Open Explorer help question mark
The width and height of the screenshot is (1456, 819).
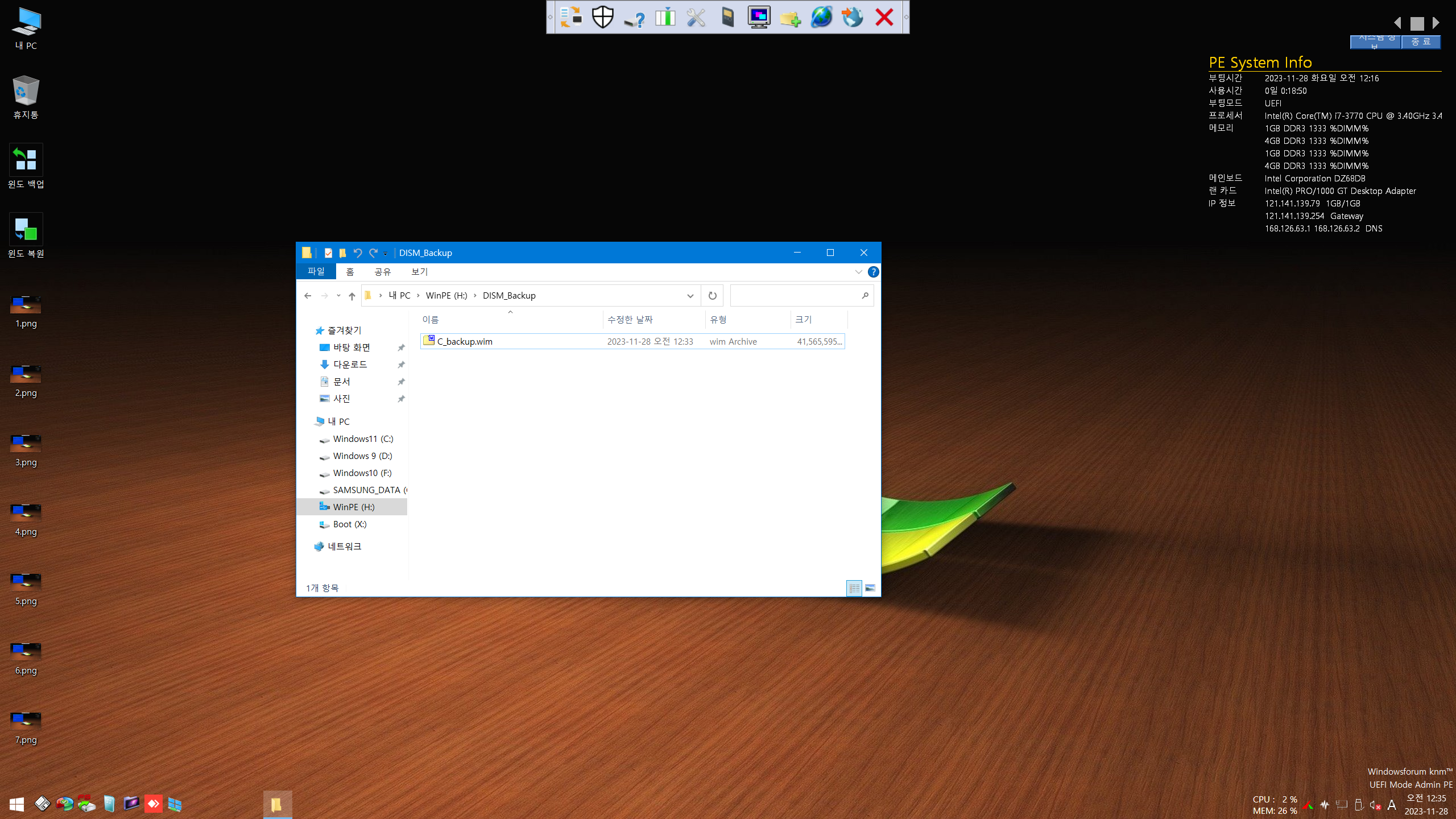point(874,272)
